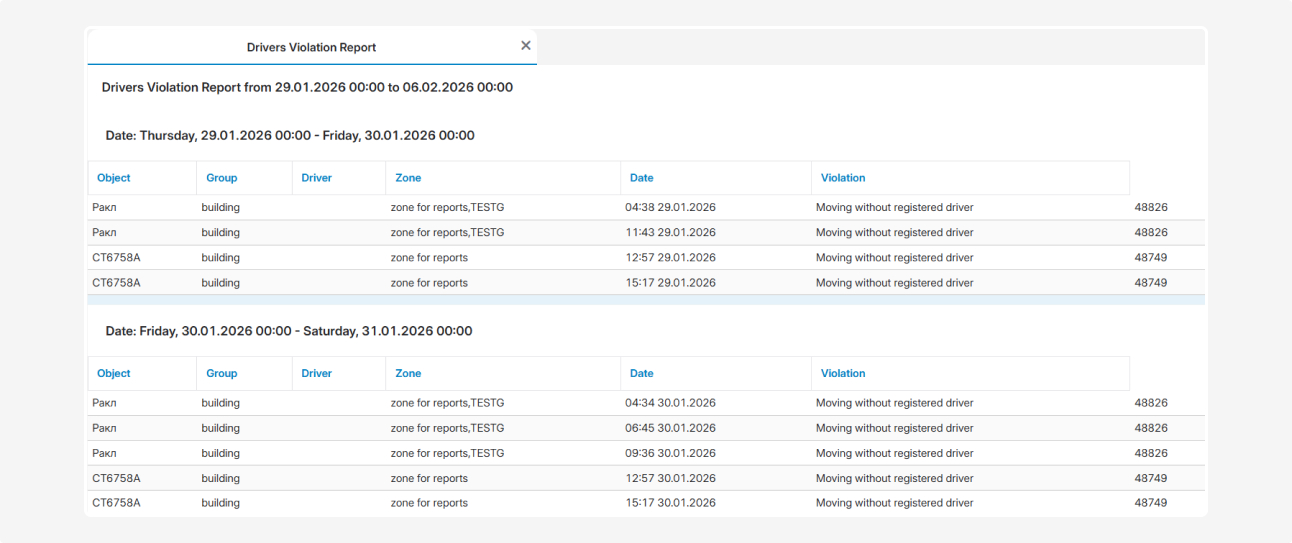Image resolution: width=1292 pixels, height=543 pixels.
Task: Click the zone cell in the 06:45 30.01.2026 row
Action: tap(447, 428)
